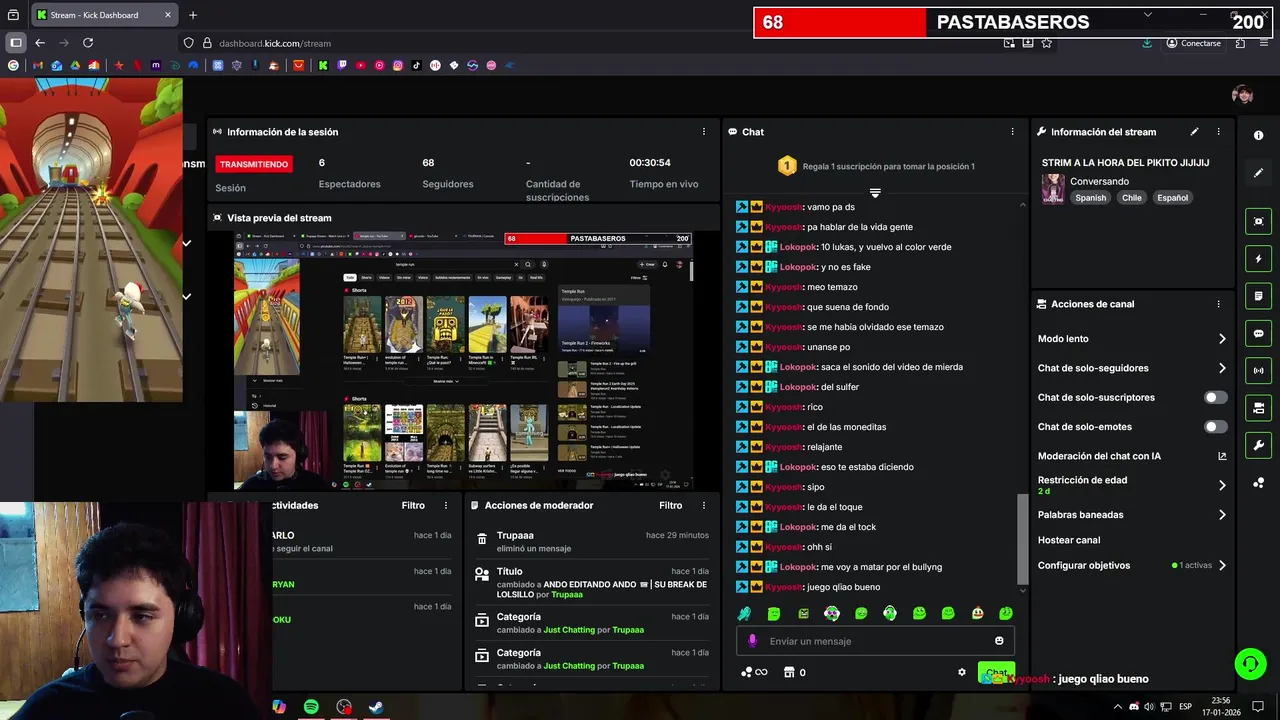Click the pencil icon in right sidebar

pos(1258,173)
